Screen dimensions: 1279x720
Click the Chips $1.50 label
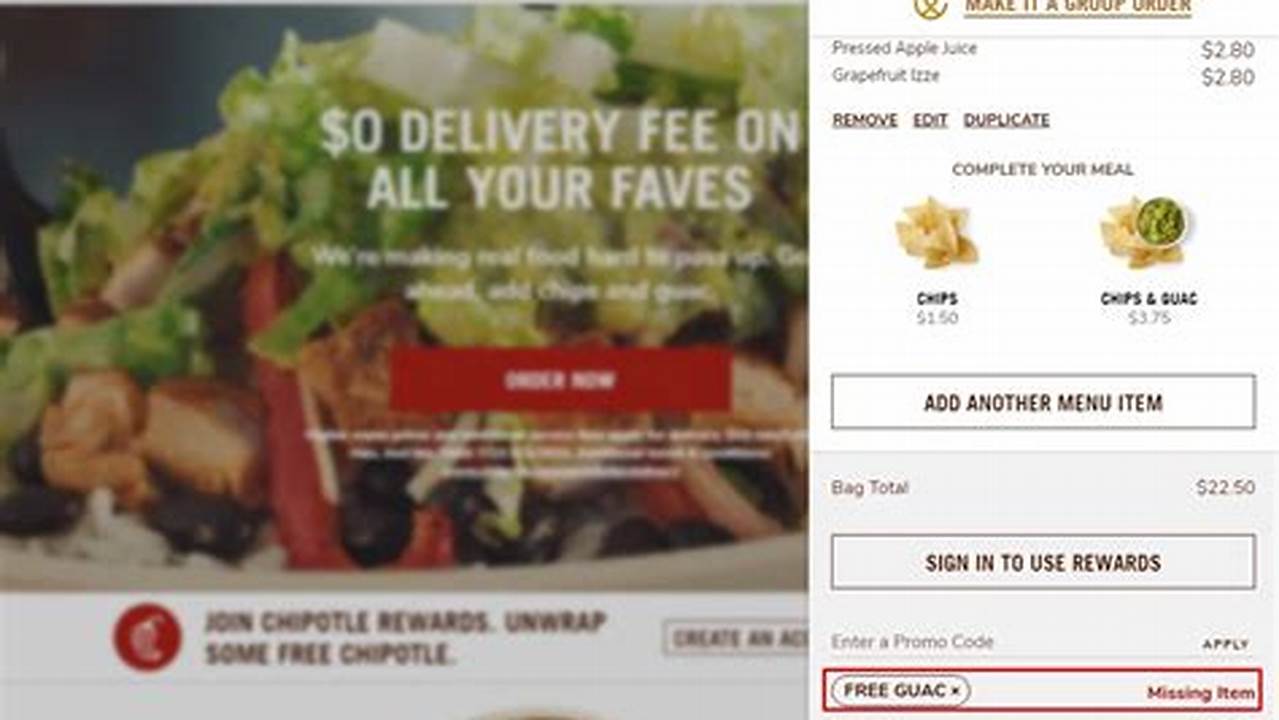pyautogui.click(x=937, y=308)
